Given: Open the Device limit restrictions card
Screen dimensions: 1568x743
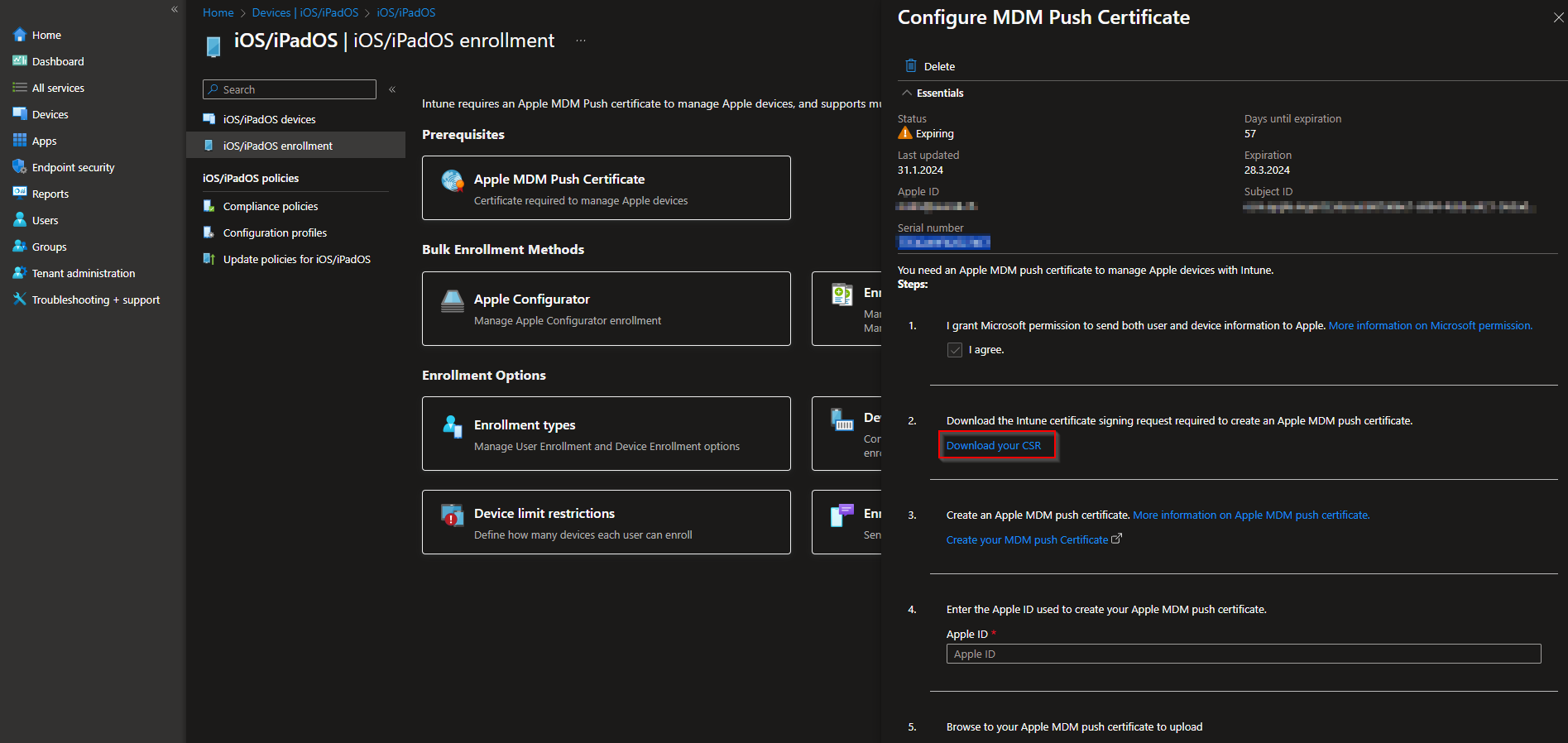Looking at the screenshot, I should [x=607, y=522].
